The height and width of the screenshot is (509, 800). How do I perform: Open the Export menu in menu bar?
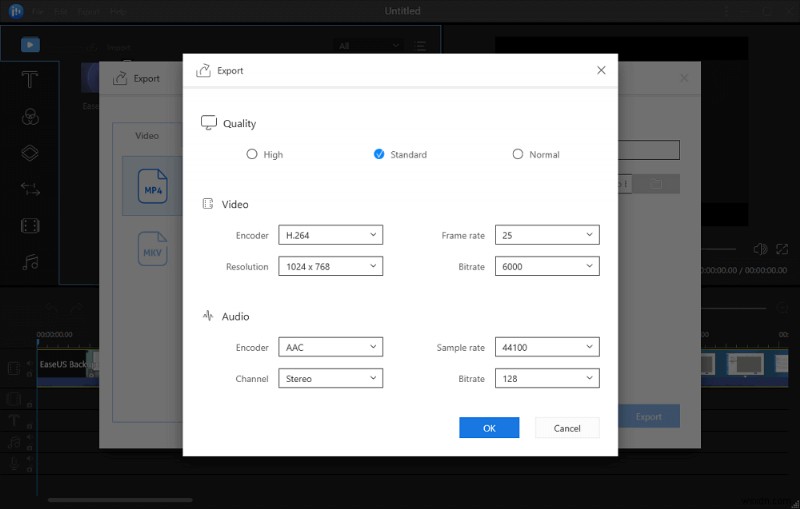88,11
